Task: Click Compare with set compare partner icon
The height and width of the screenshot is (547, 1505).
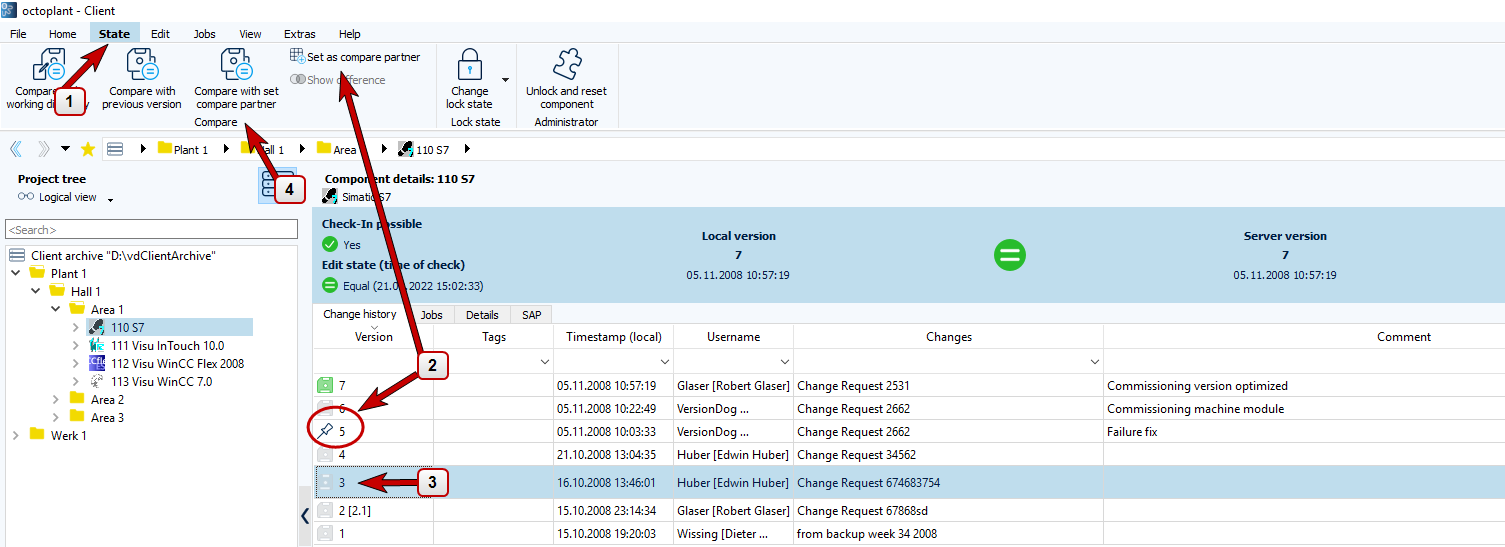Action: (x=236, y=65)
